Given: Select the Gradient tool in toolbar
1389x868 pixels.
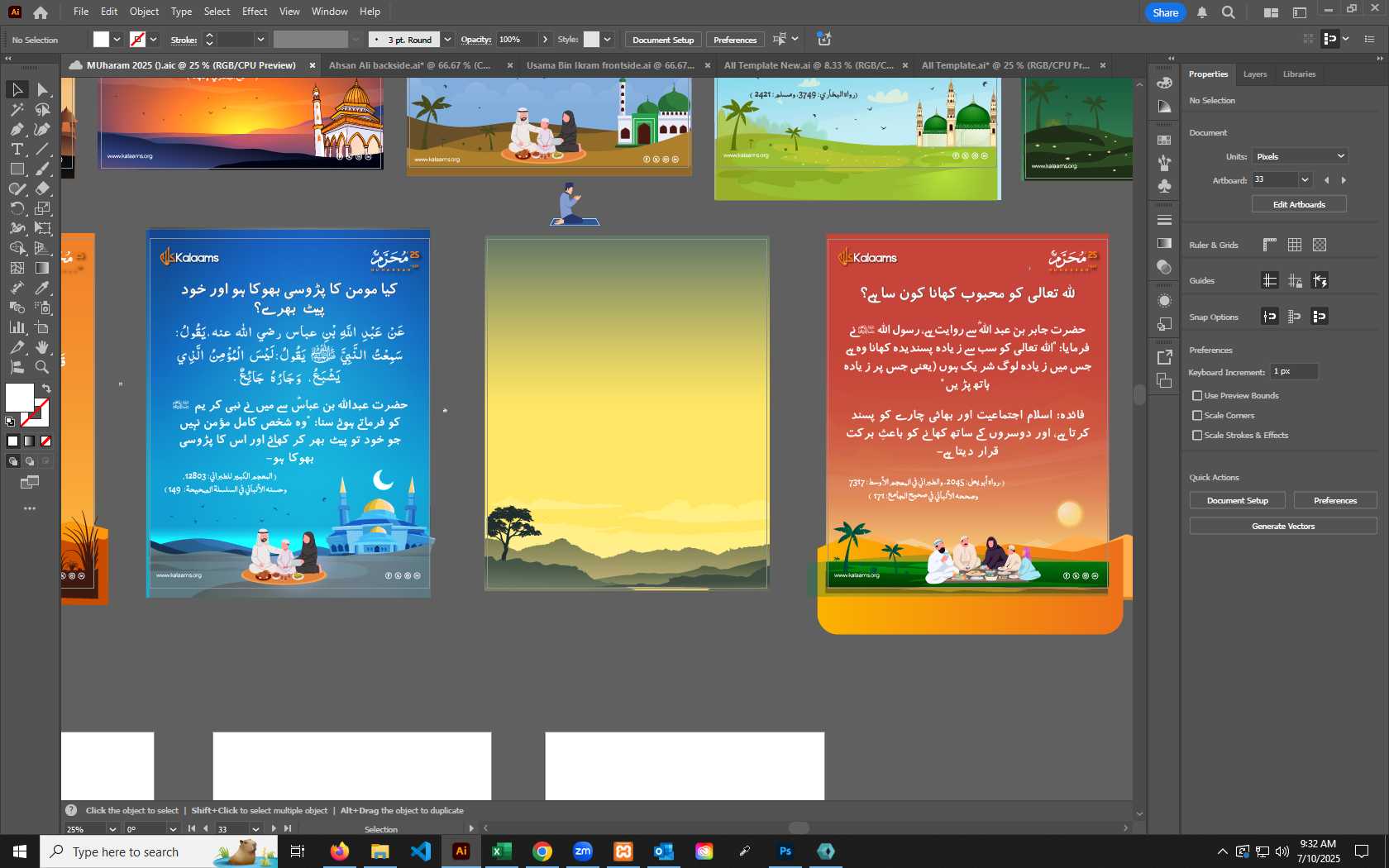Looking at the screenshot, I should tap(43, 268).
